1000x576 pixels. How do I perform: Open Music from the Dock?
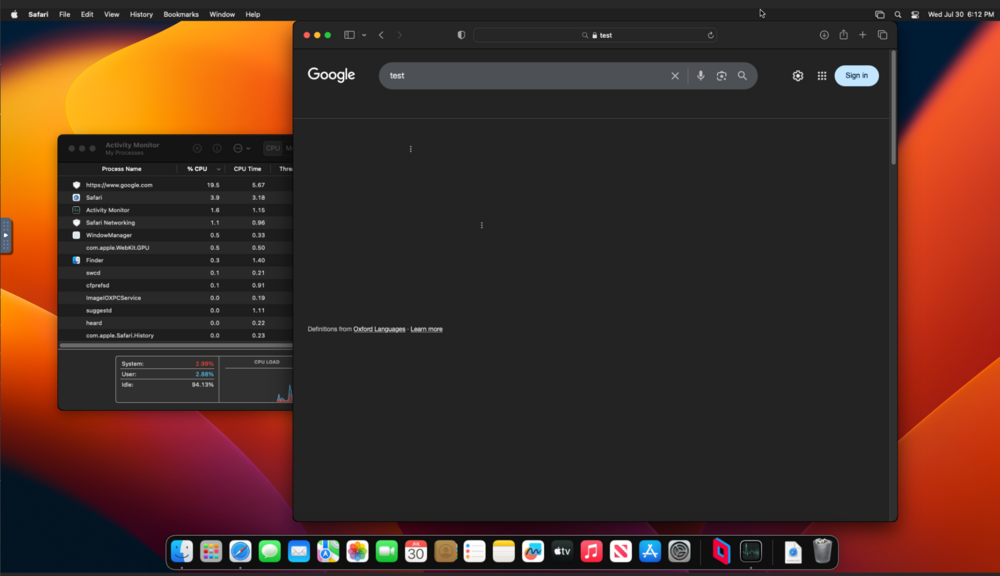coord(591,551)
